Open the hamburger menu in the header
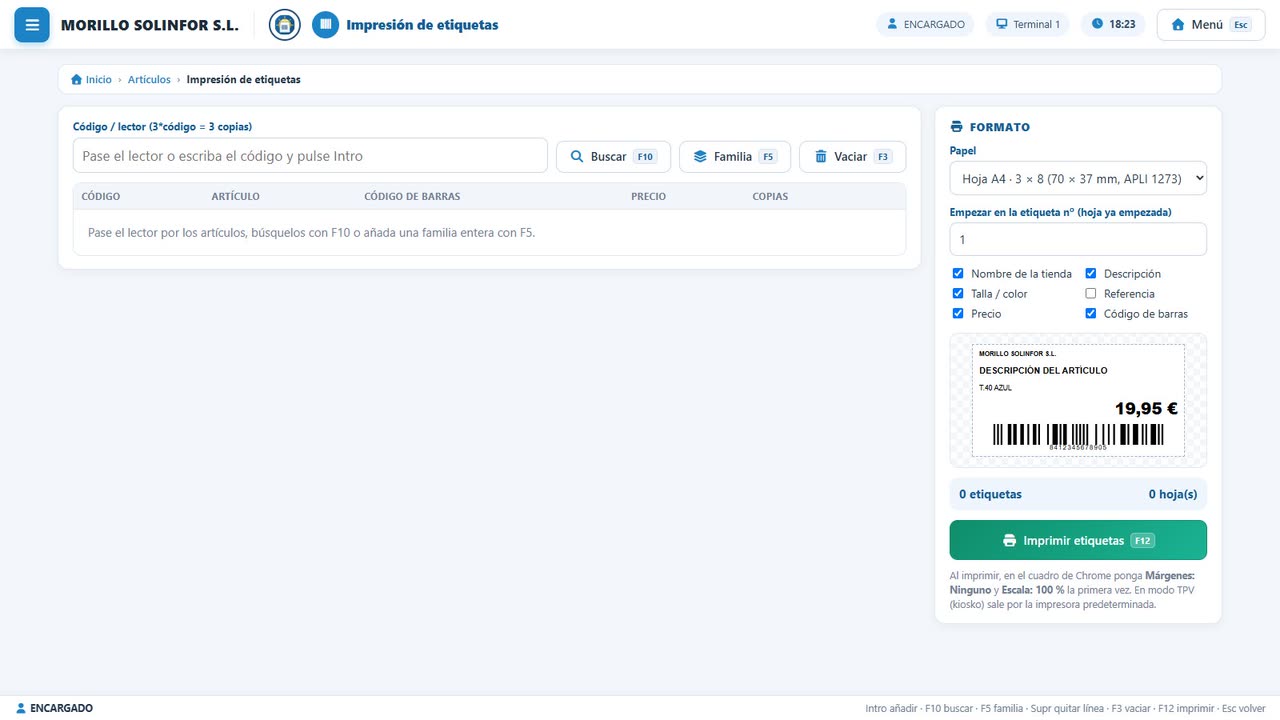 (x=32, y=25)
